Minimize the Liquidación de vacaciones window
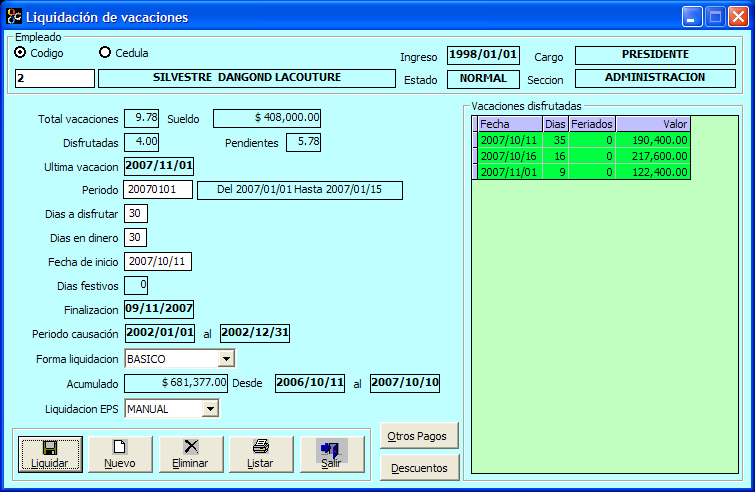Image resolution: width=755 pixels, height=492 pixels. (692, 16)
